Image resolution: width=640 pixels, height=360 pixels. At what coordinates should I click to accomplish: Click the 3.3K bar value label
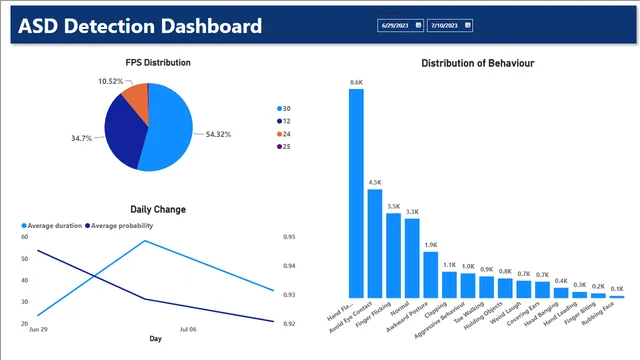pos(412,212)
